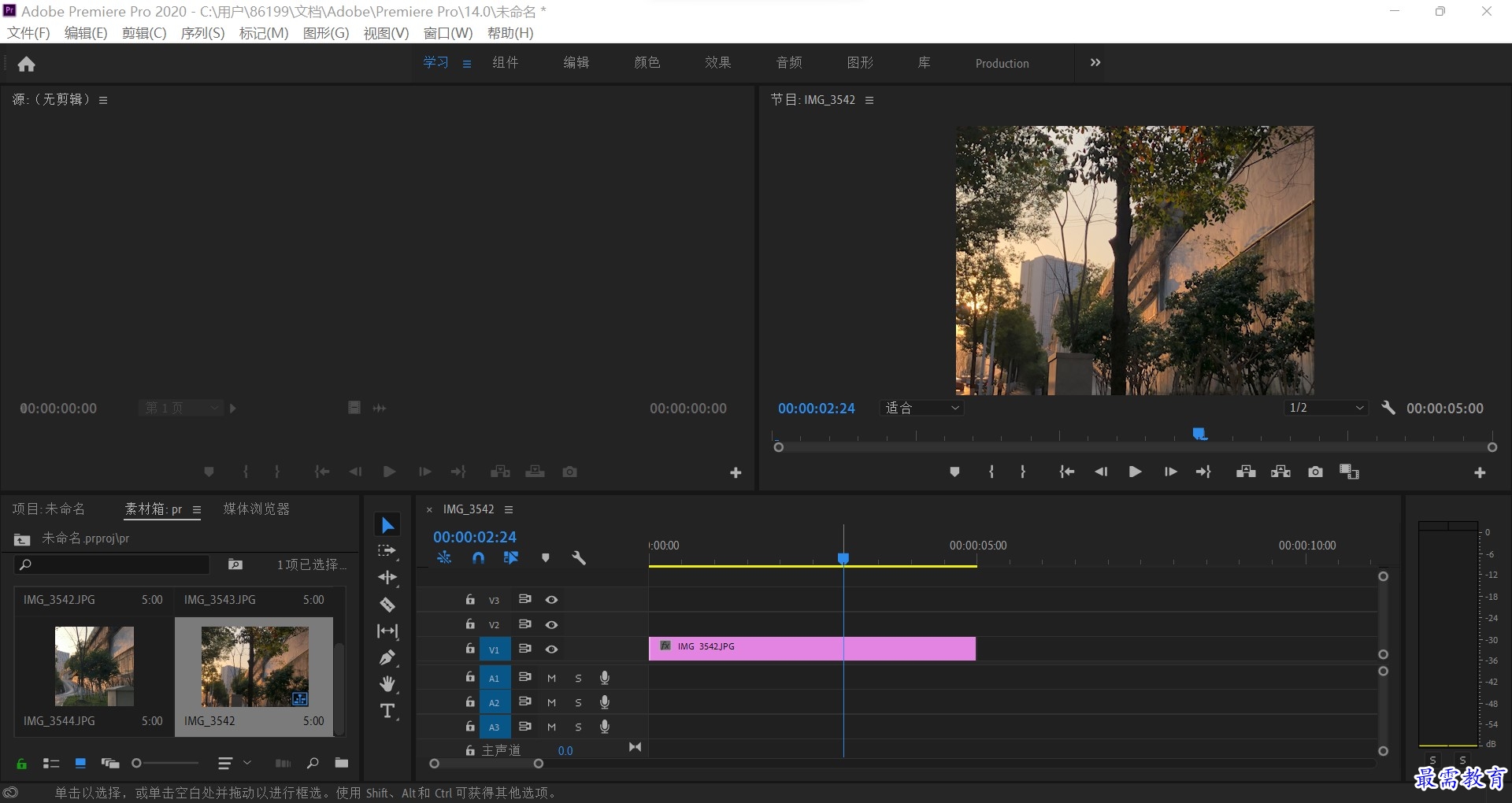Screen dimensions: 1512x803
Task: Go to In point in program monitor
Action: click(x=1067, y=472)
